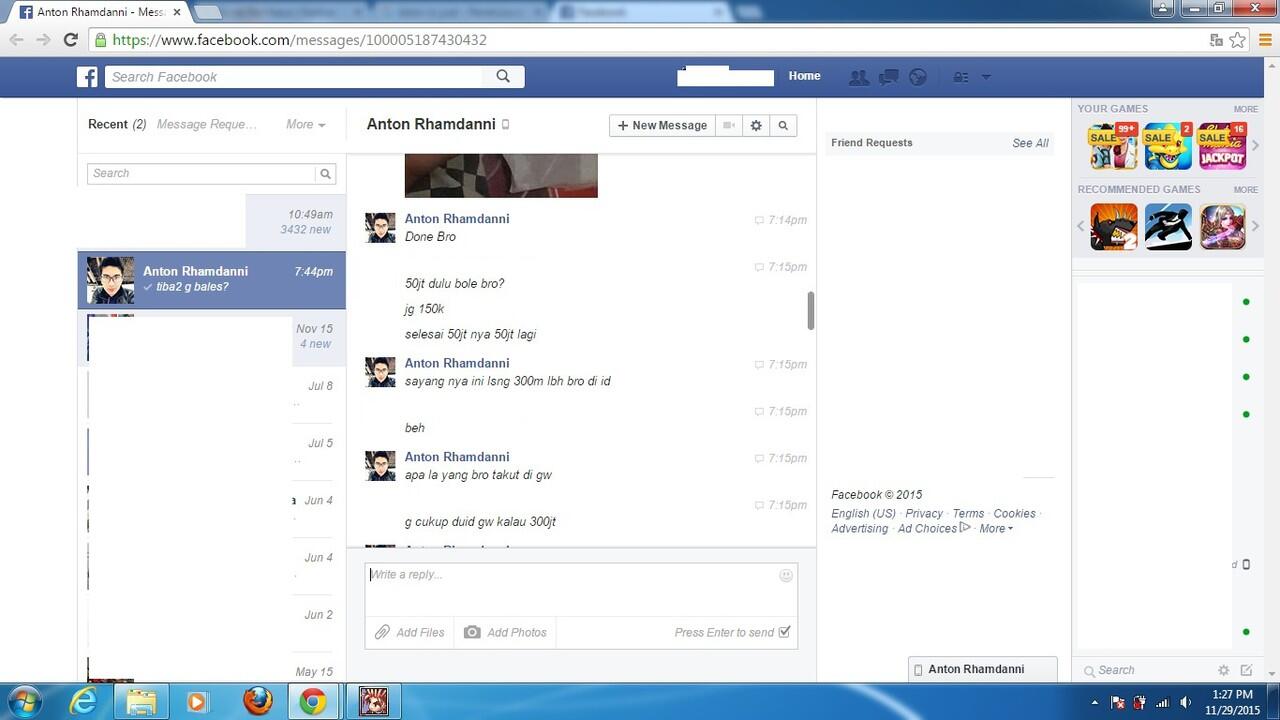This screenshot has width=1280, height=720.
Task: Open the conversation dated Nov 15
Action: pos(212,337)
